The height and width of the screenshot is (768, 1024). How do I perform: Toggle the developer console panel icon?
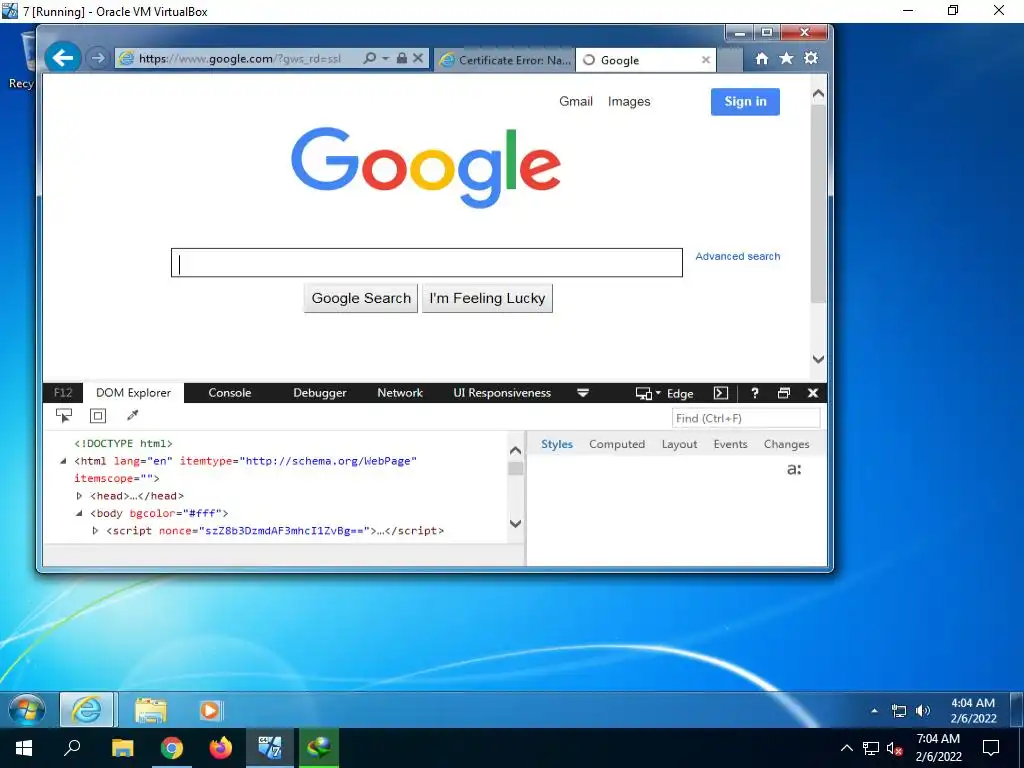[x=720, y=393]
